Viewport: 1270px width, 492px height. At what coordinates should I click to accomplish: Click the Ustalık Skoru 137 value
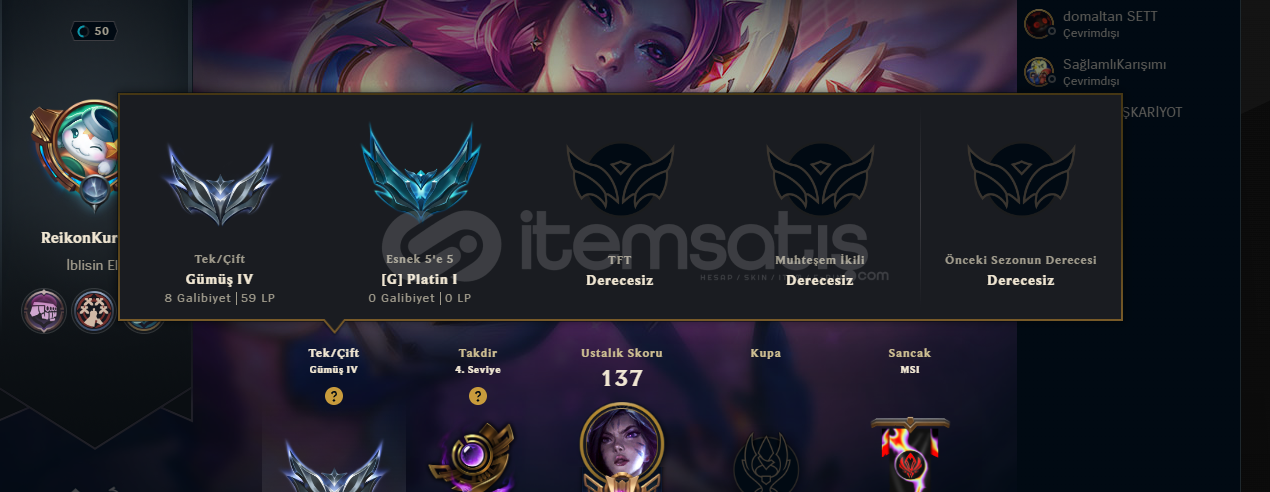click(621, 379)
